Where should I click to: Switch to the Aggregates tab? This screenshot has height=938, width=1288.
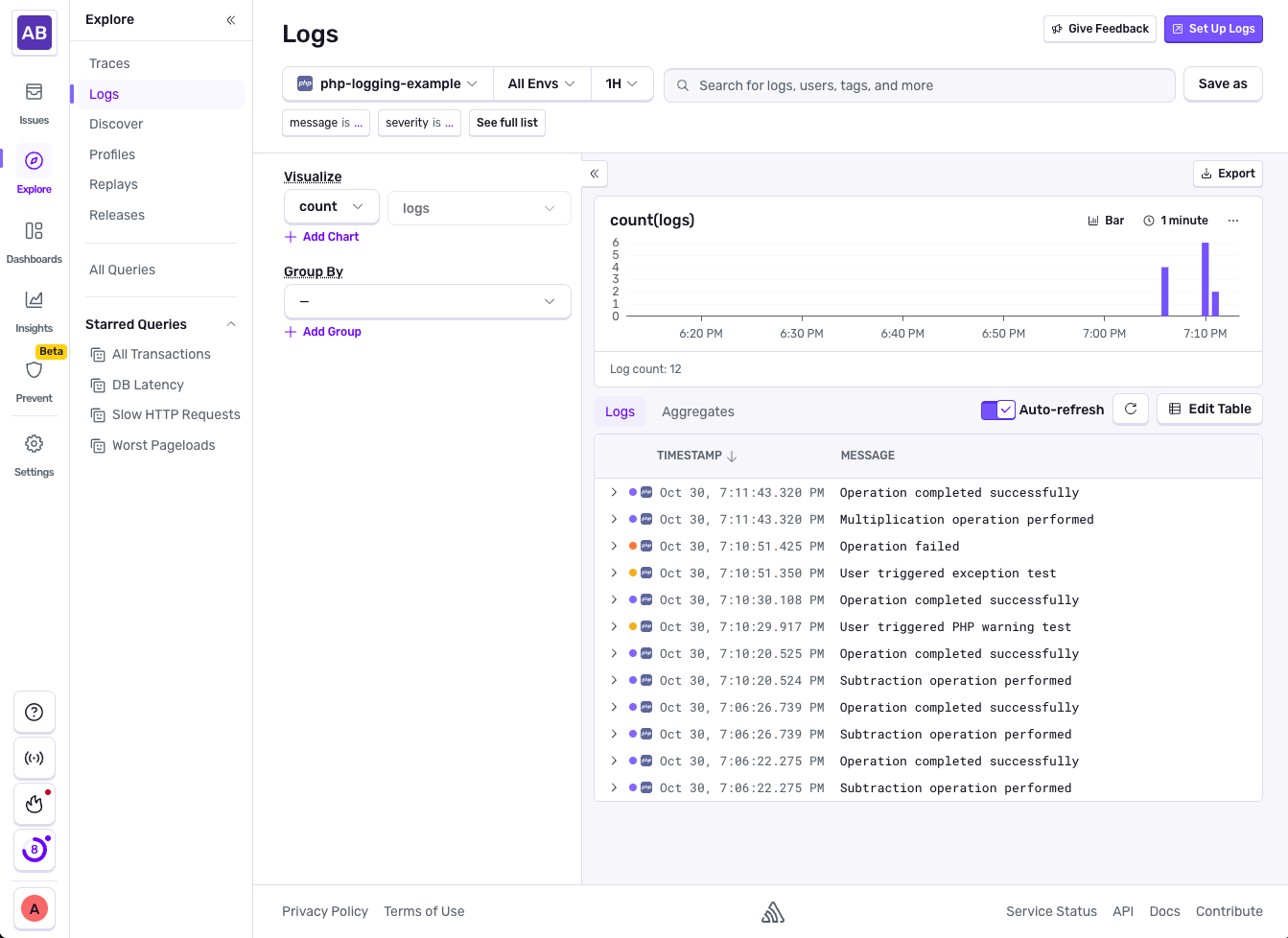[x=697, y=410]
